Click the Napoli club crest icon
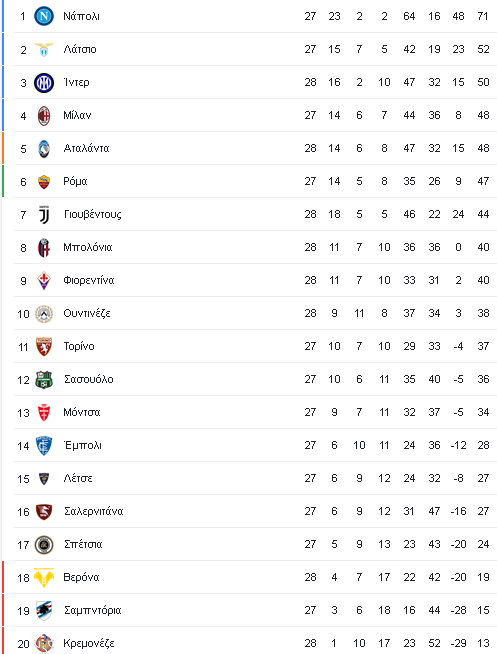 pyautogui.click(x=44, y=16)
